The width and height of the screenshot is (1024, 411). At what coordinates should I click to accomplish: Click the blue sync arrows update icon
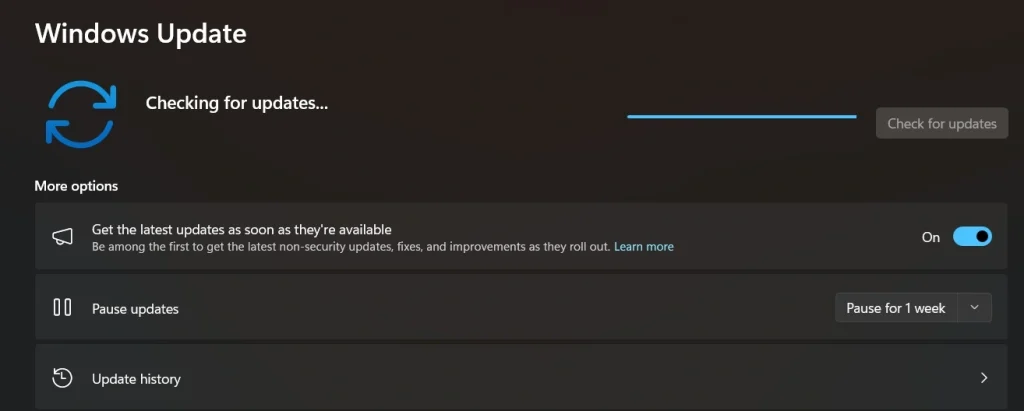tap(82, 114)
